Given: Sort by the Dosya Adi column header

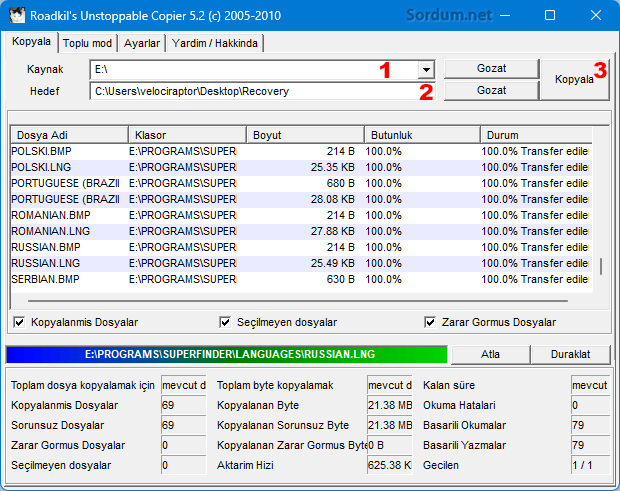Looking at the screenshot, I should (x=70, y=135).
